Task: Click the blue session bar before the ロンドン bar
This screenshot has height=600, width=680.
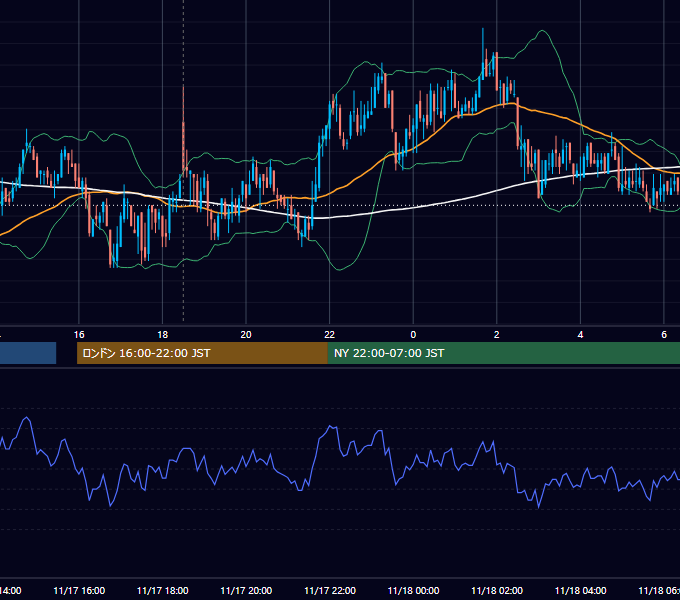Action: (28, 353)
